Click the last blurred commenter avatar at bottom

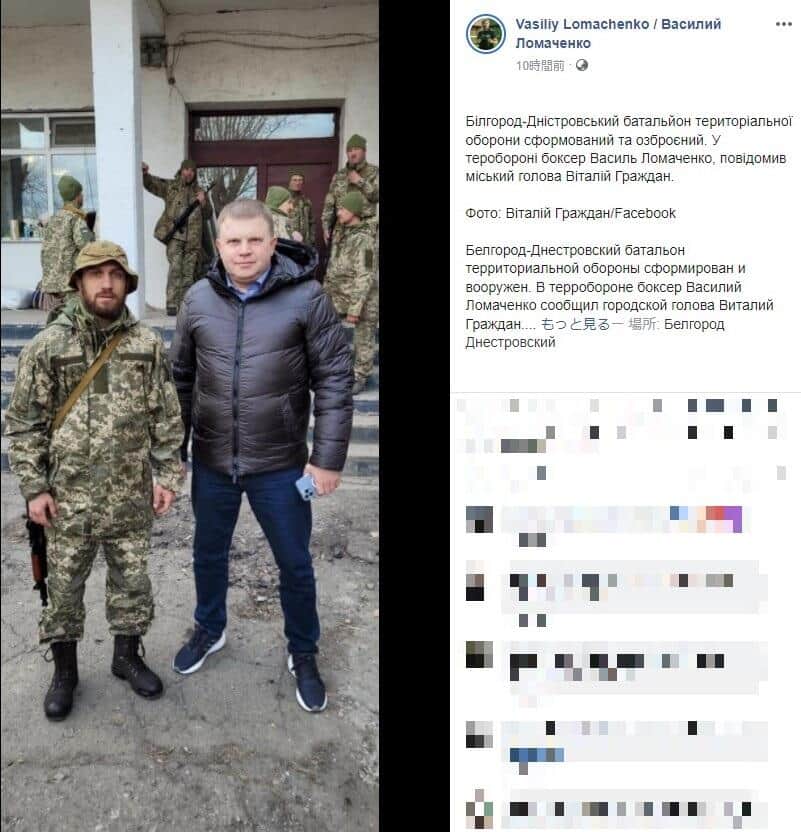point(479,809)
